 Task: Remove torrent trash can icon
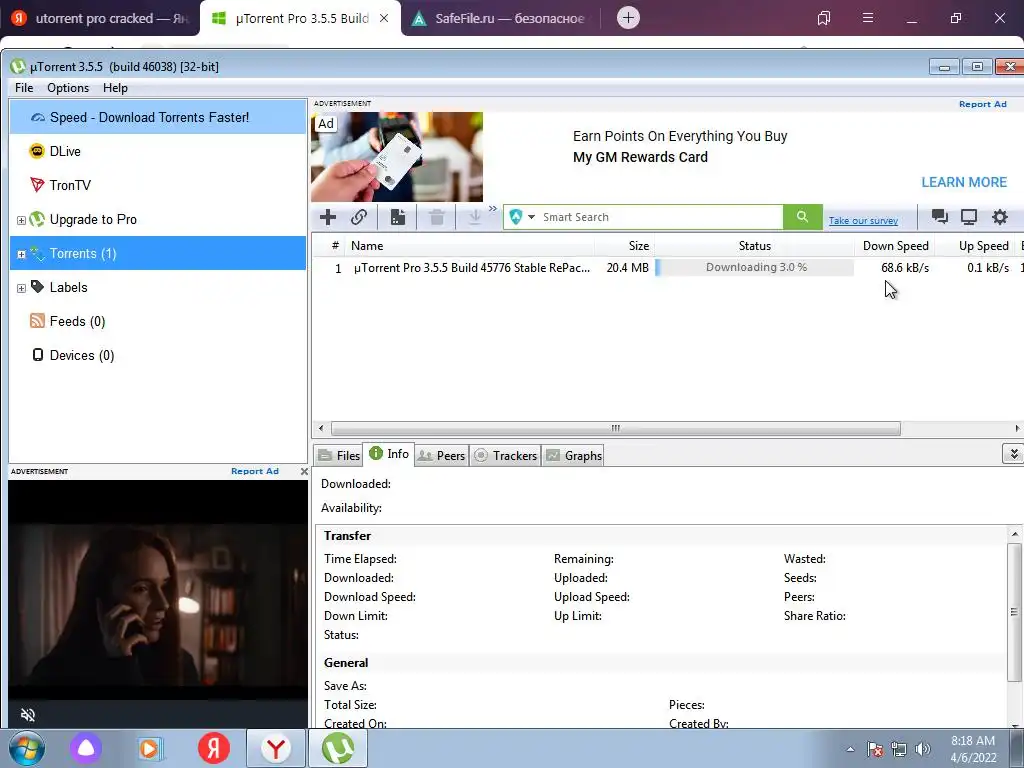point(437,217)
